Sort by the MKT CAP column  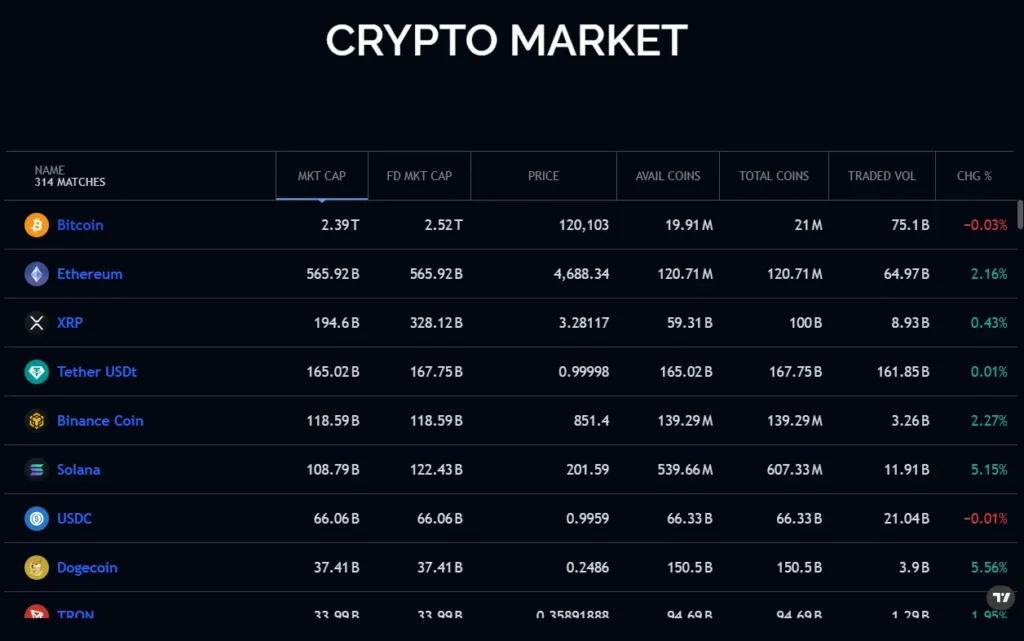click(x=322, y=176)
